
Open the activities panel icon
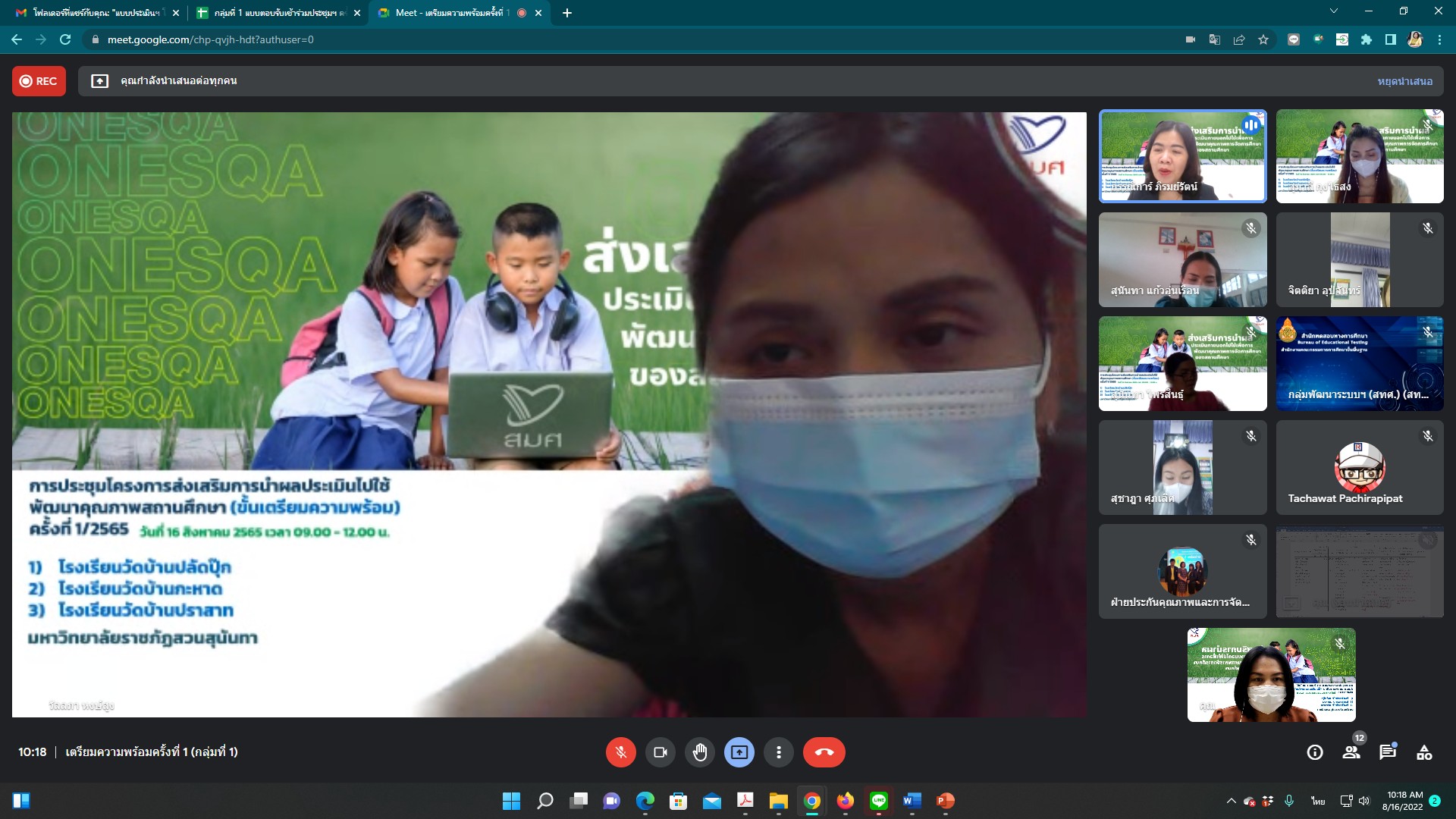(1424, 752)
